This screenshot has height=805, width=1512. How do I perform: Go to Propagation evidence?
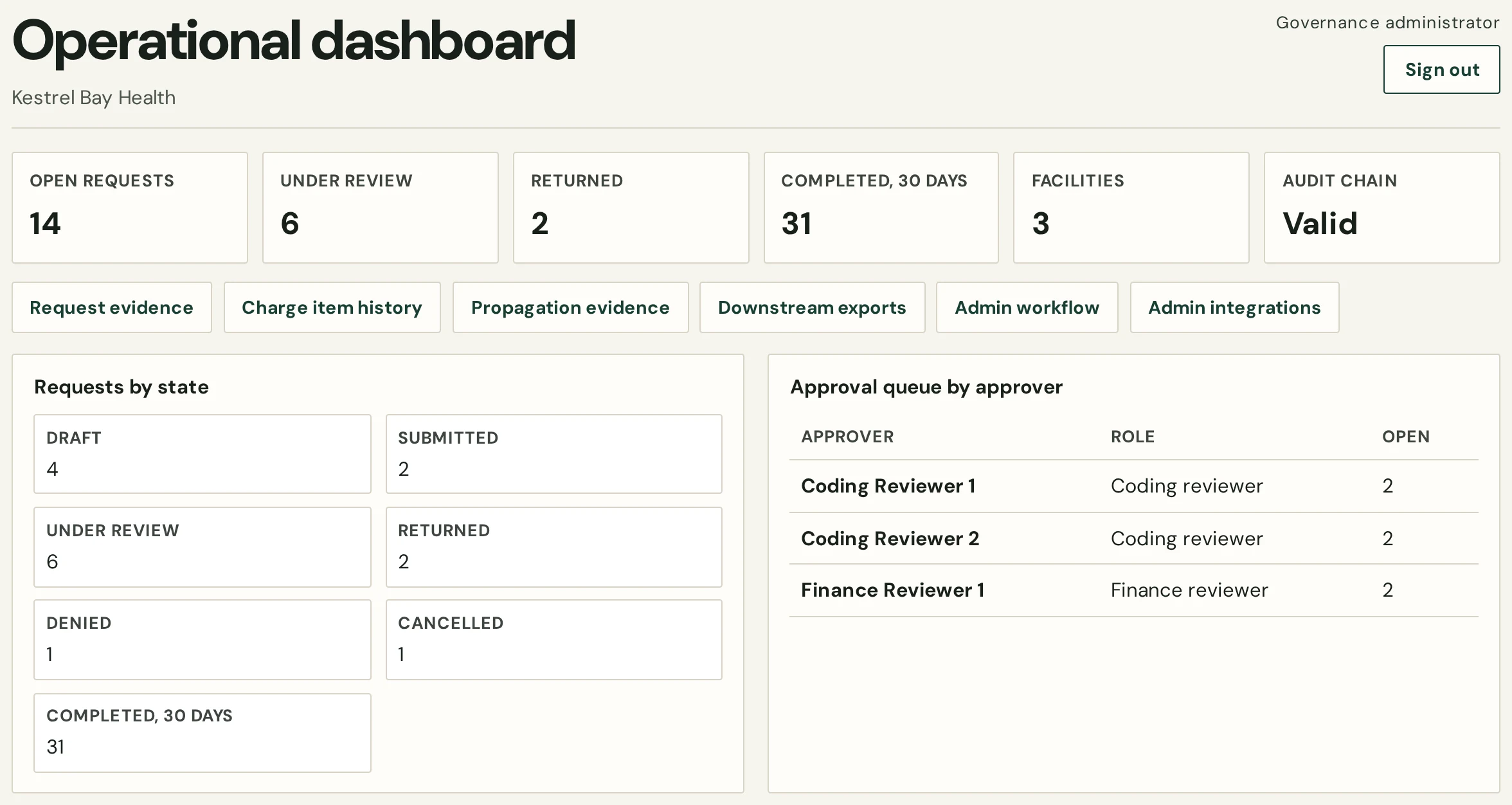click(570, 307)
